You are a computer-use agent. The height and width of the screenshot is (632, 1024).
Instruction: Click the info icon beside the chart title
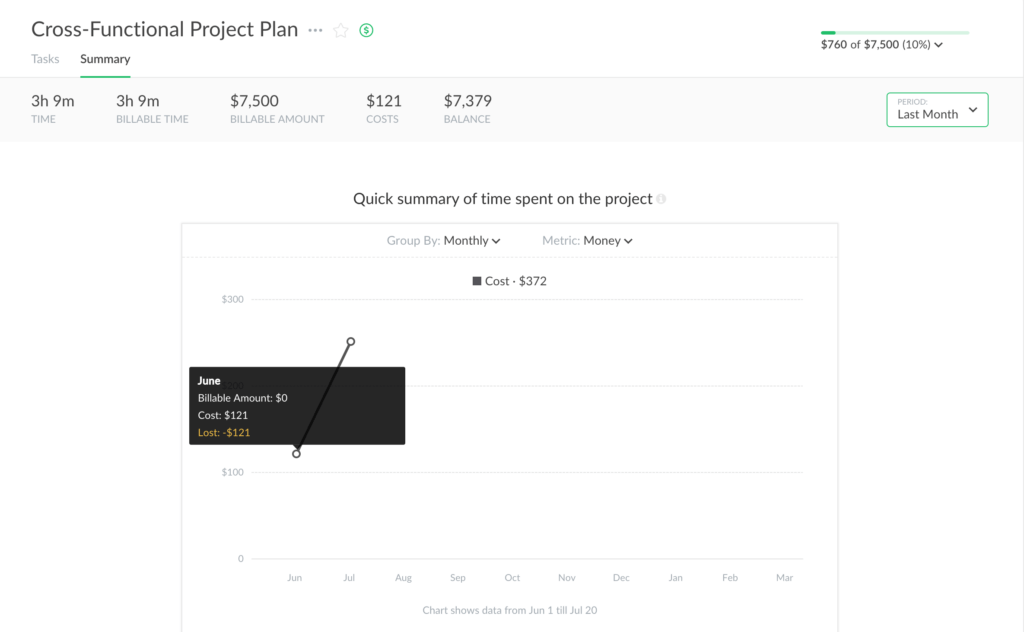[x=660, y=199]
